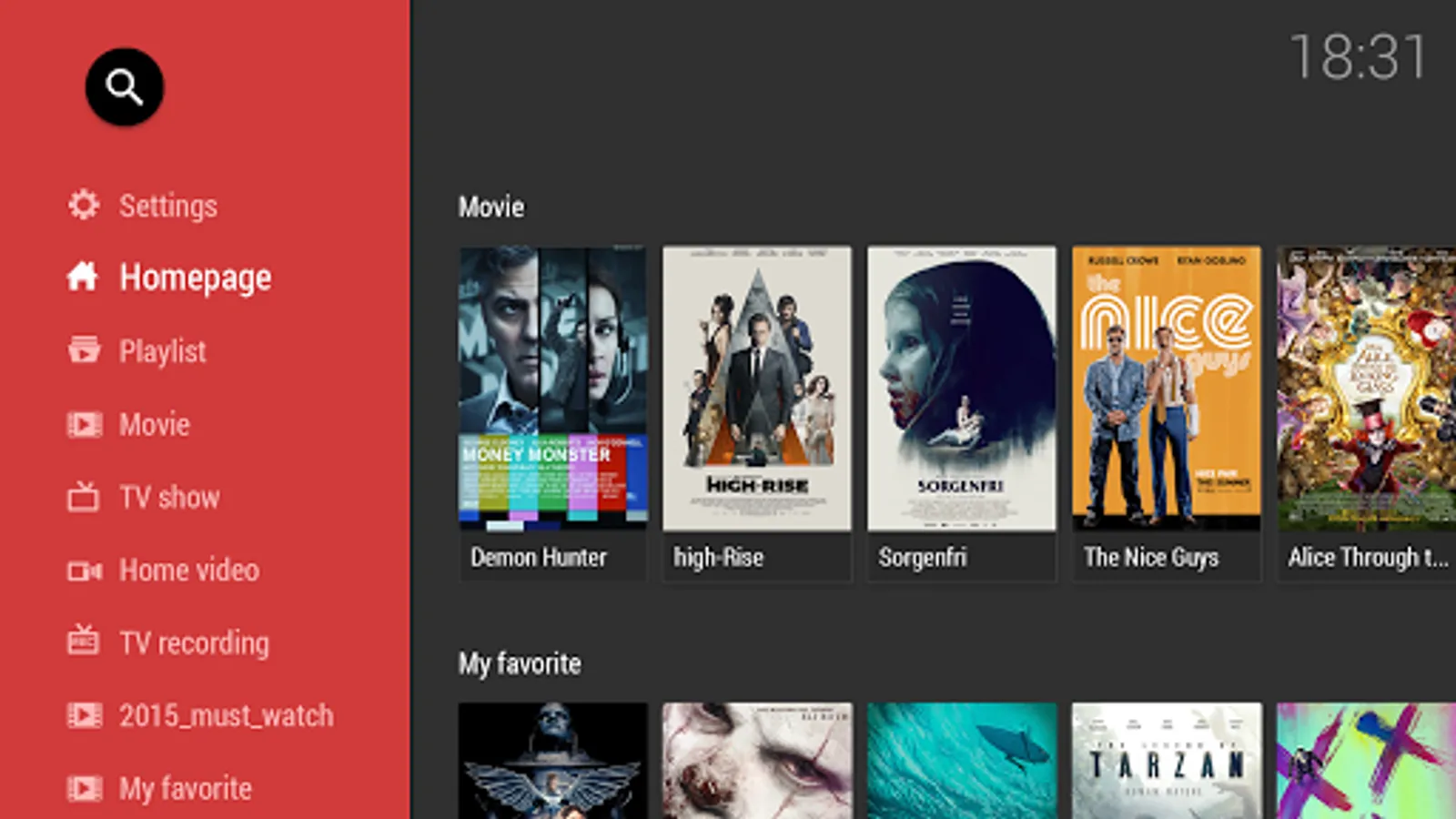Image resolution: width=1456 pixels, height=819 pixels.
Task: Select the shark ocean poster in My favorite
Action: click(962, 761)
